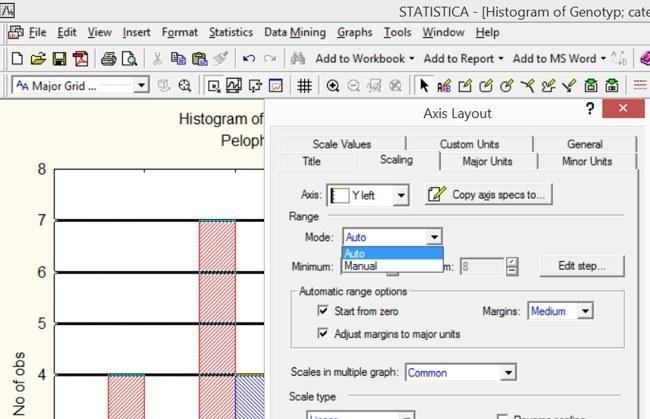Toggle the grid lines icon
This screenshot has height=419, width=650.
[x=305, y=86]
